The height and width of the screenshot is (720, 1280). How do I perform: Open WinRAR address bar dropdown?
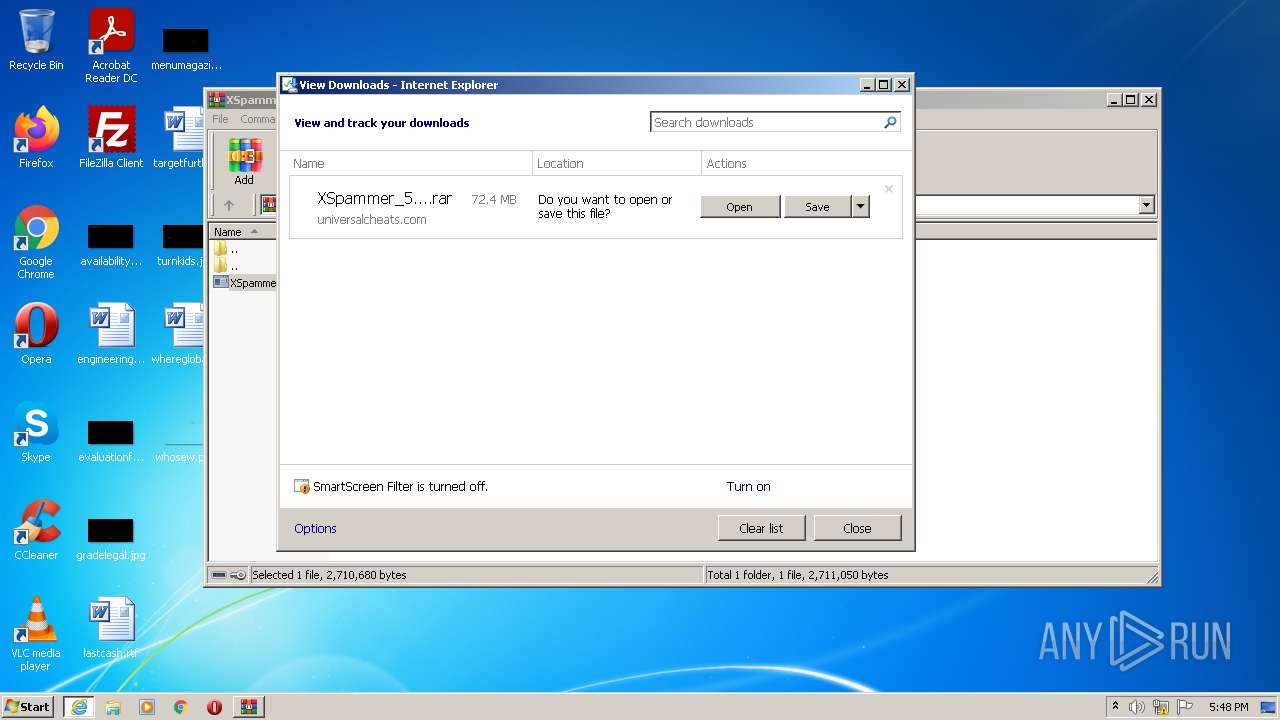1146,205
